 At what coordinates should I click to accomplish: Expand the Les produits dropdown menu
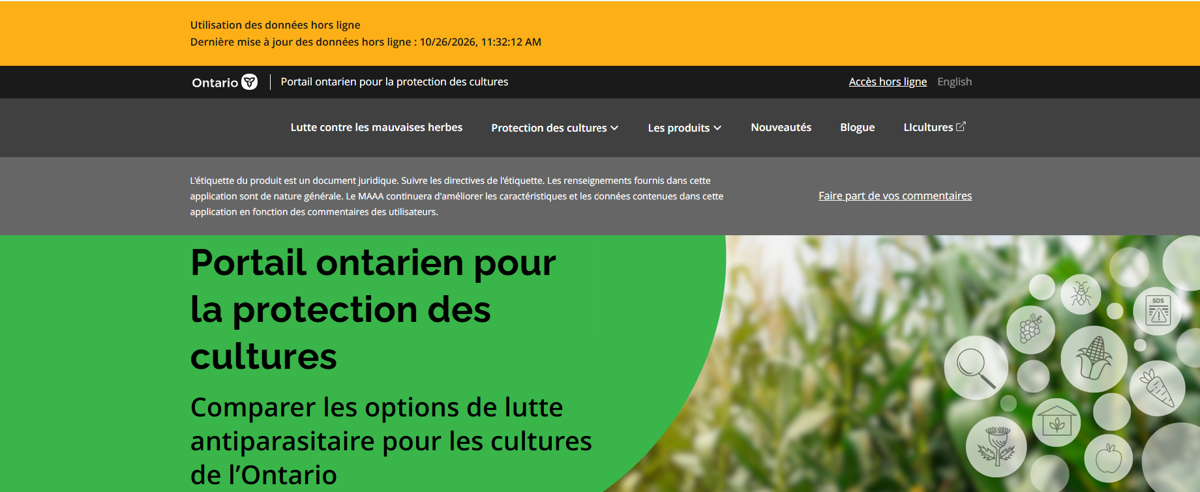click(685, 128)
